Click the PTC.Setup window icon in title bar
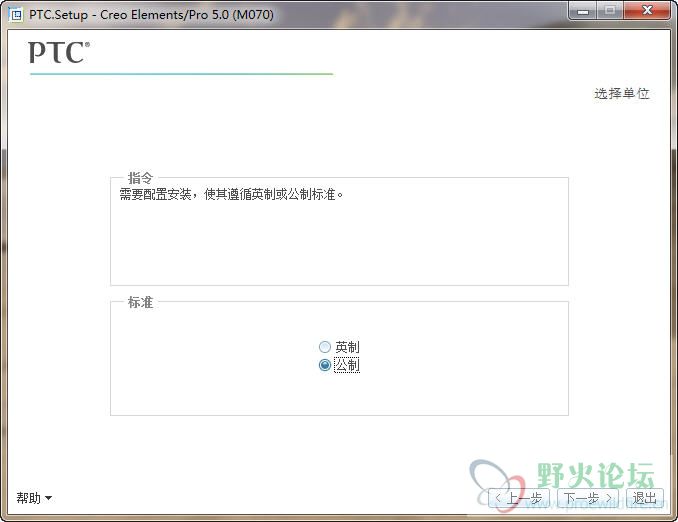 coord(16,15)
